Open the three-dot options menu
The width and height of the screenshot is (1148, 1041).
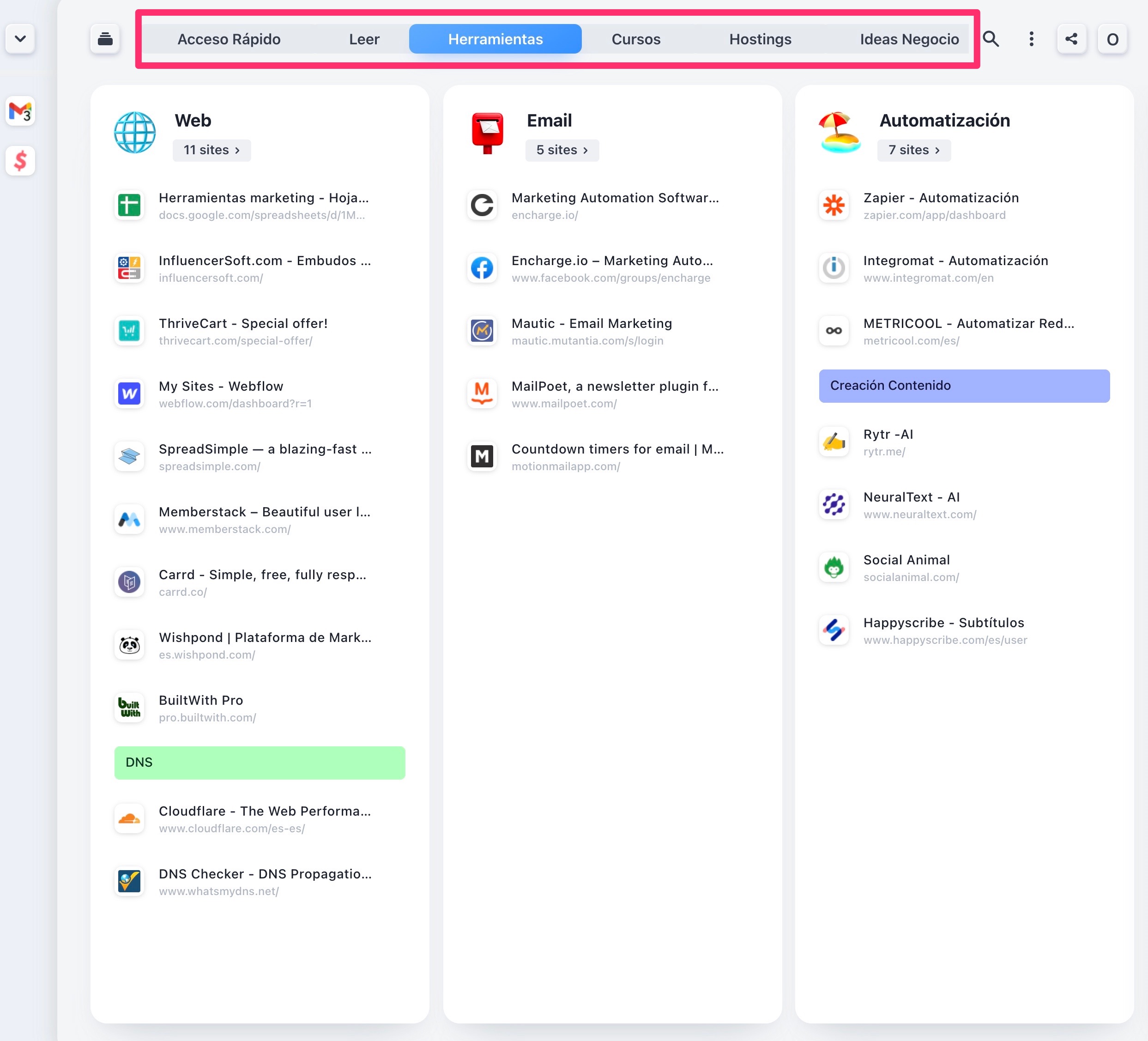(1031, 39)
